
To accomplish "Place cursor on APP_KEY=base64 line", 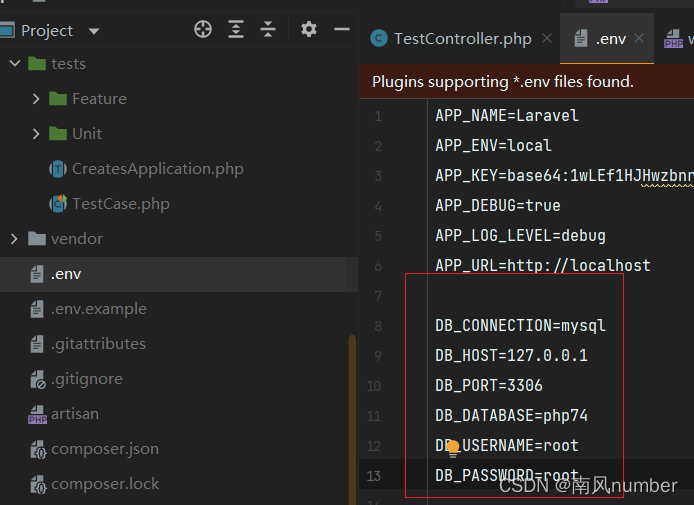I will [x=564, y=176].
